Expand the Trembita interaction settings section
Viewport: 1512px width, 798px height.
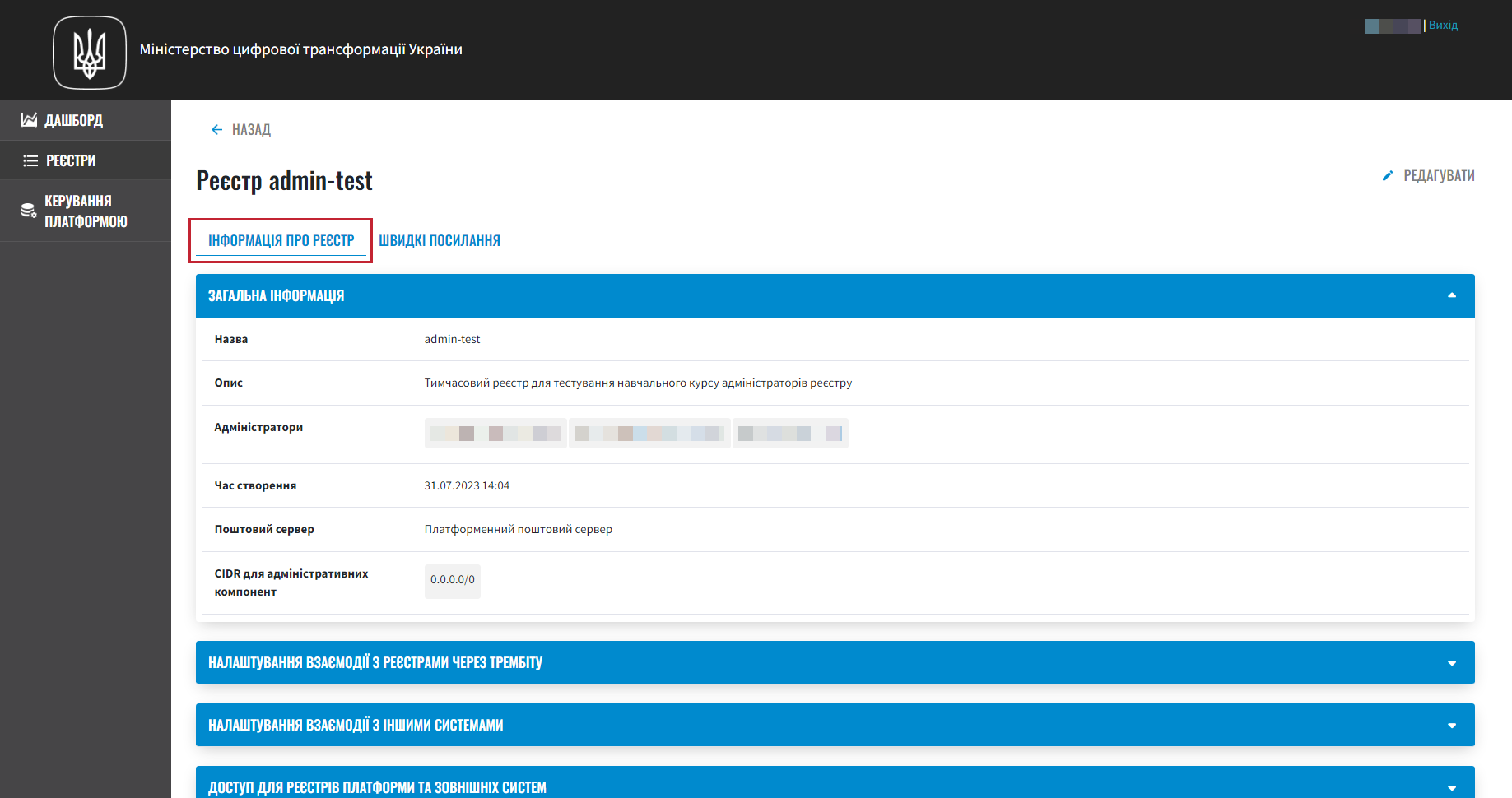pos(1451,662)
